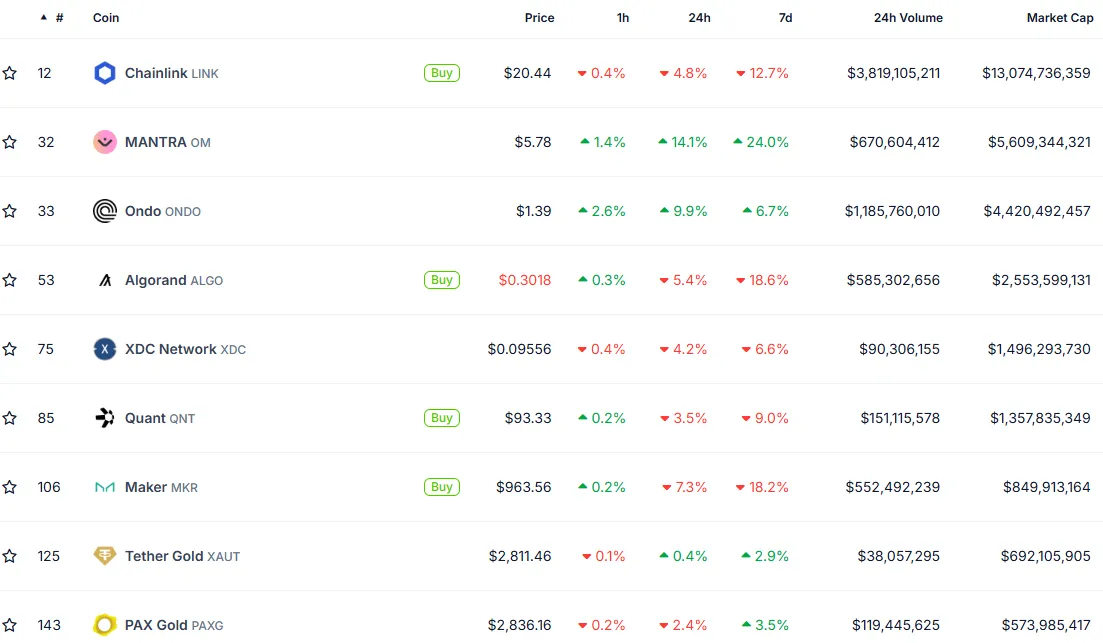Click the Tether Gold logo icon
This screenshot has height=643, width=1103.
105,556
